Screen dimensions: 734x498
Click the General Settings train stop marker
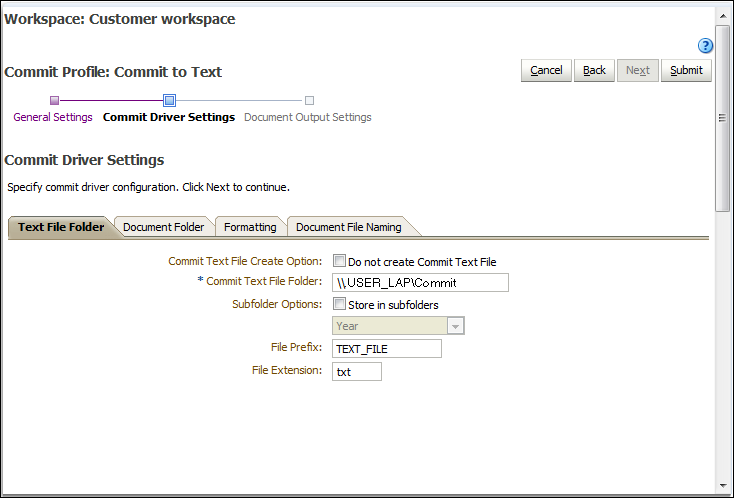[x=54, y=100]
